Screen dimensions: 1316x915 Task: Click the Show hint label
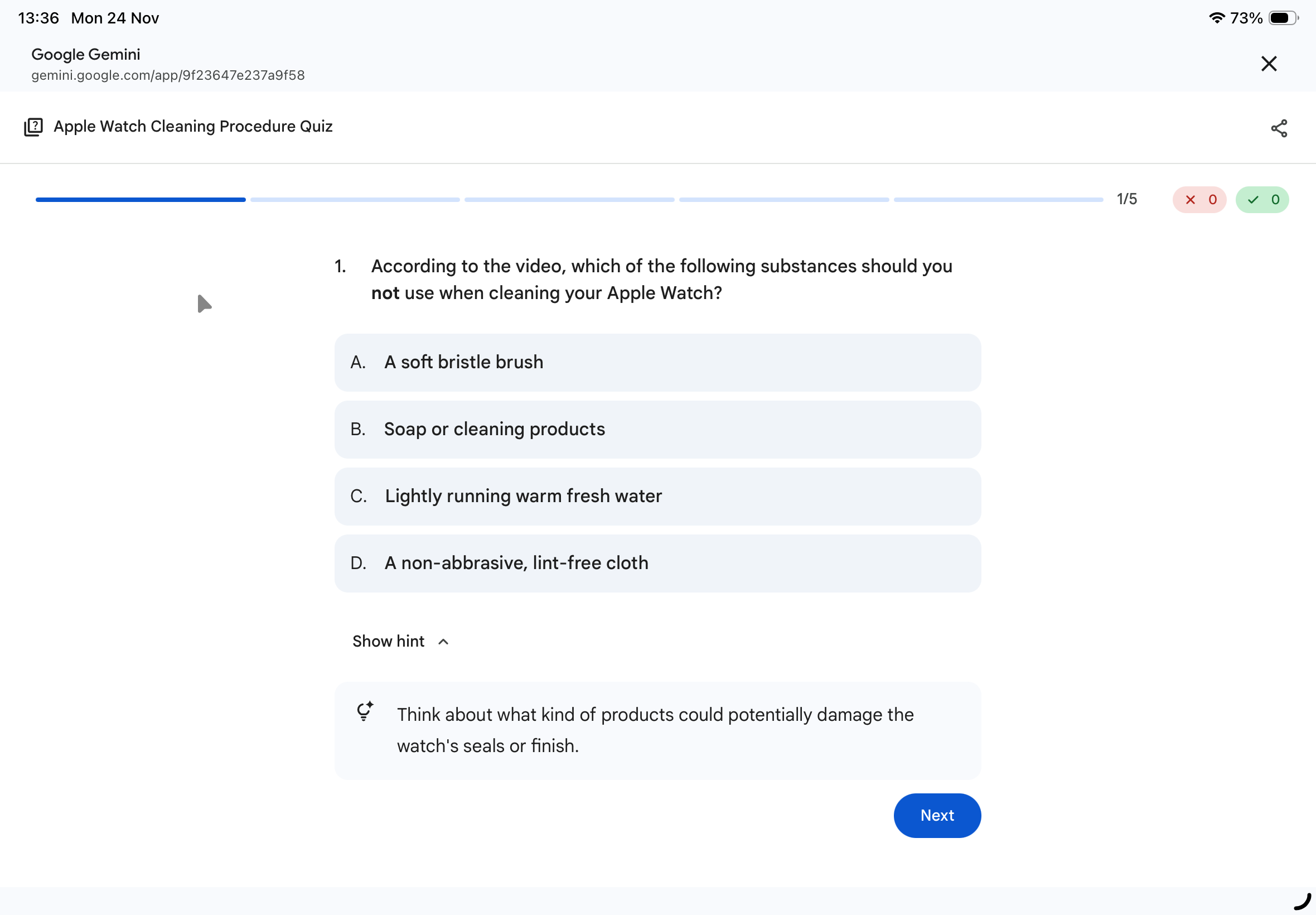pyautogui.click(x=389, y=641)
